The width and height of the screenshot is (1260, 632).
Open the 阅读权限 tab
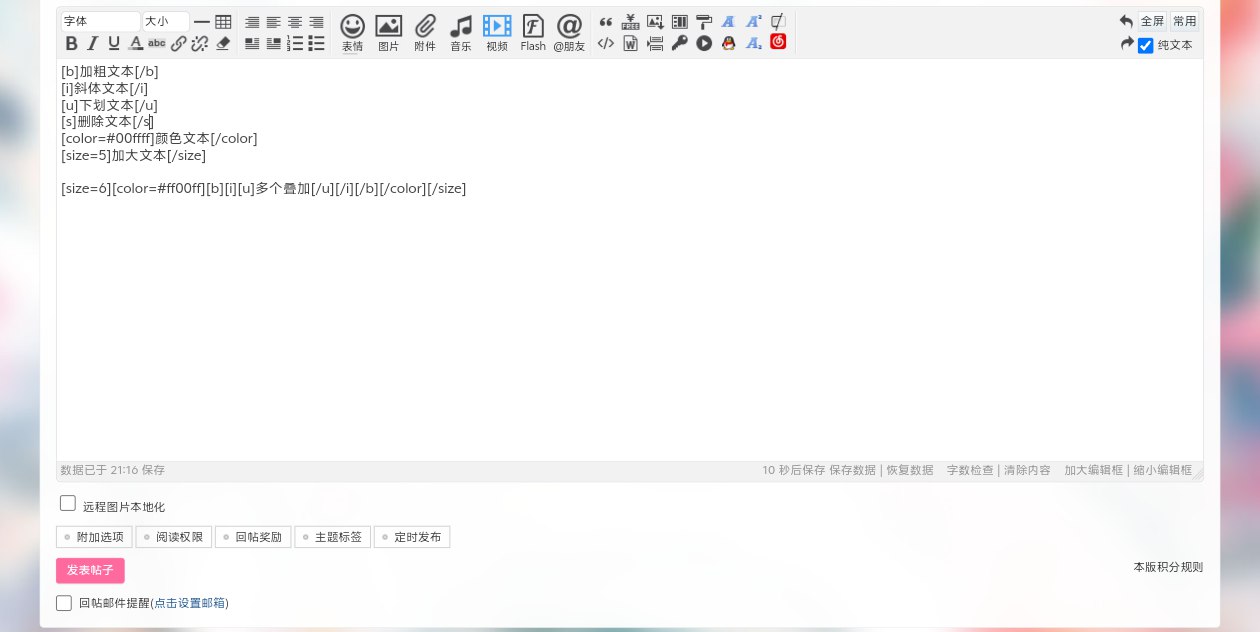174,537
